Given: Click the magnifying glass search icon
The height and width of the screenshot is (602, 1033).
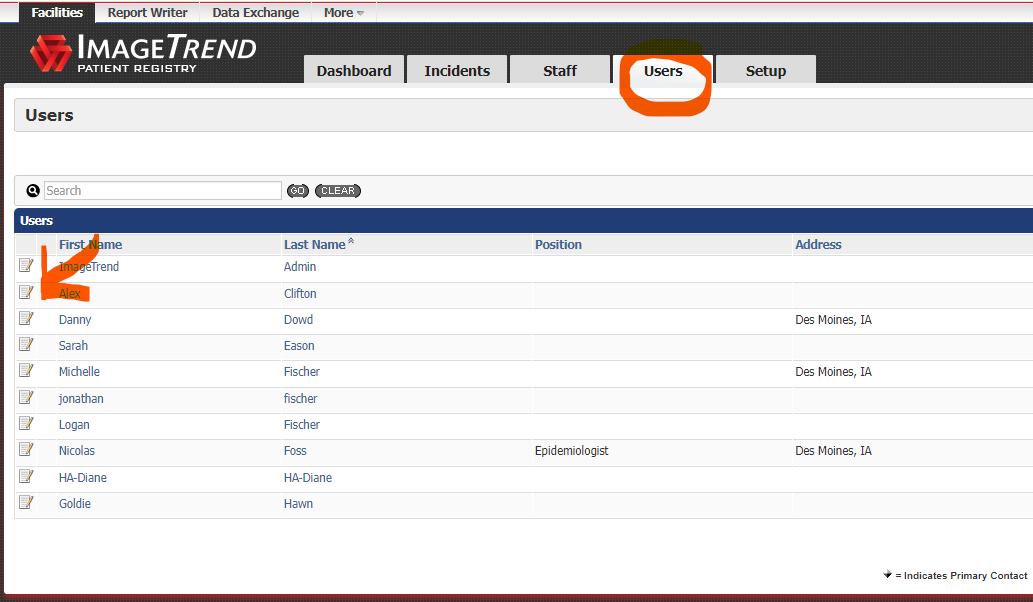Looking at the screenshot, I should [33, 191].
